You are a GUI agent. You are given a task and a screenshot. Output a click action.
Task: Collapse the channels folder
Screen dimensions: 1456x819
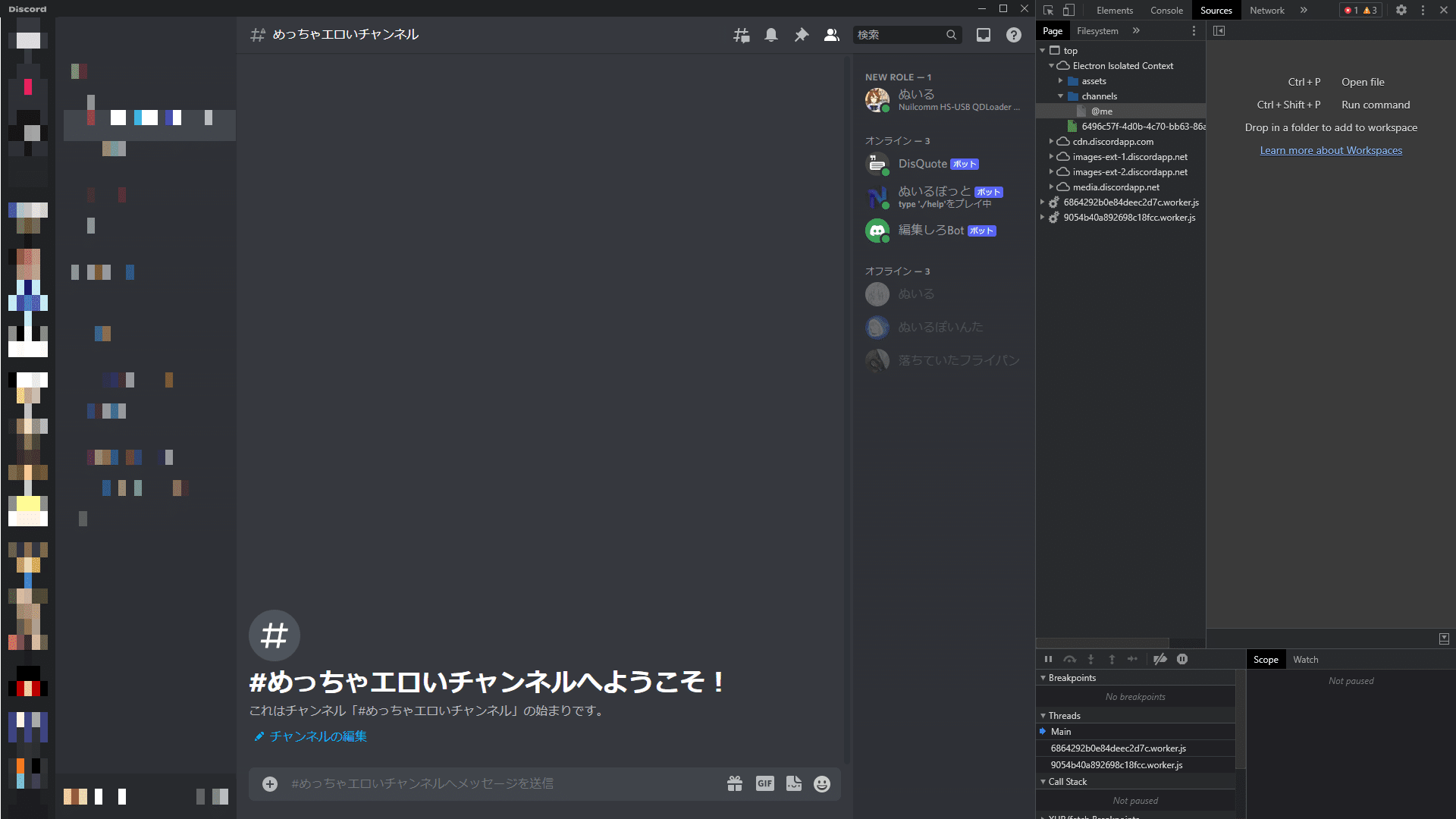[x=1061, y=96]
